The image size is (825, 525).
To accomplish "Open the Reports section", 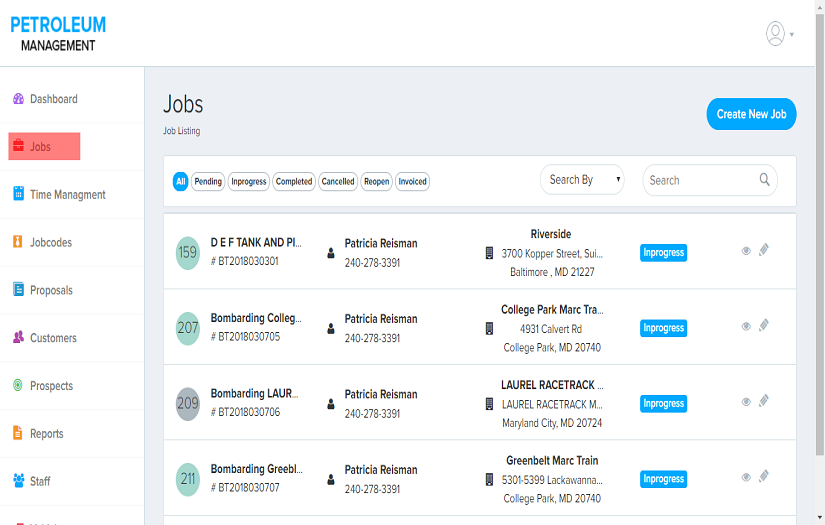I will coord(47,433).
